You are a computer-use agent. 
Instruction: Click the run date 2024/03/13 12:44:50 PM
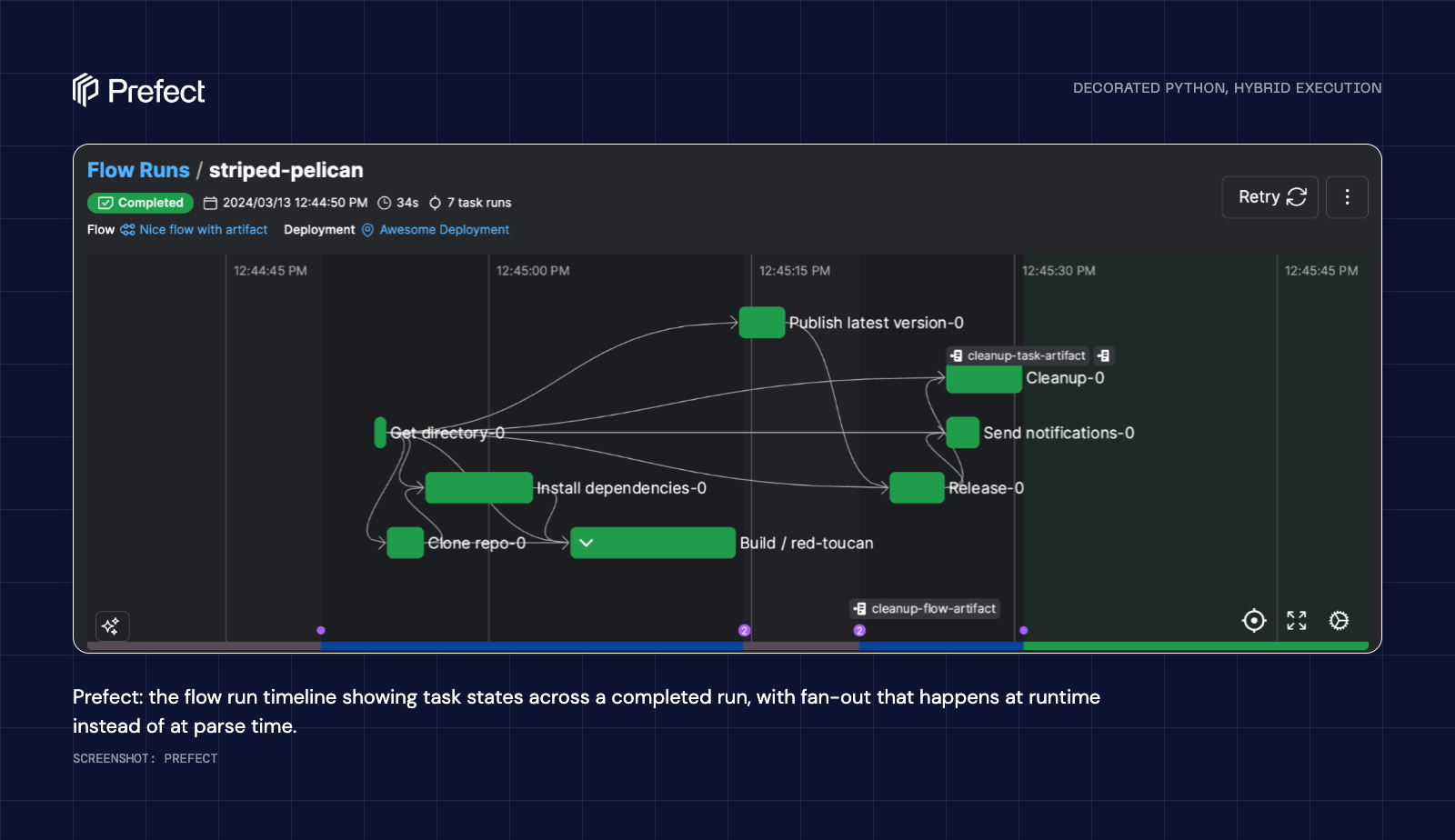click(x=295, y=203)
